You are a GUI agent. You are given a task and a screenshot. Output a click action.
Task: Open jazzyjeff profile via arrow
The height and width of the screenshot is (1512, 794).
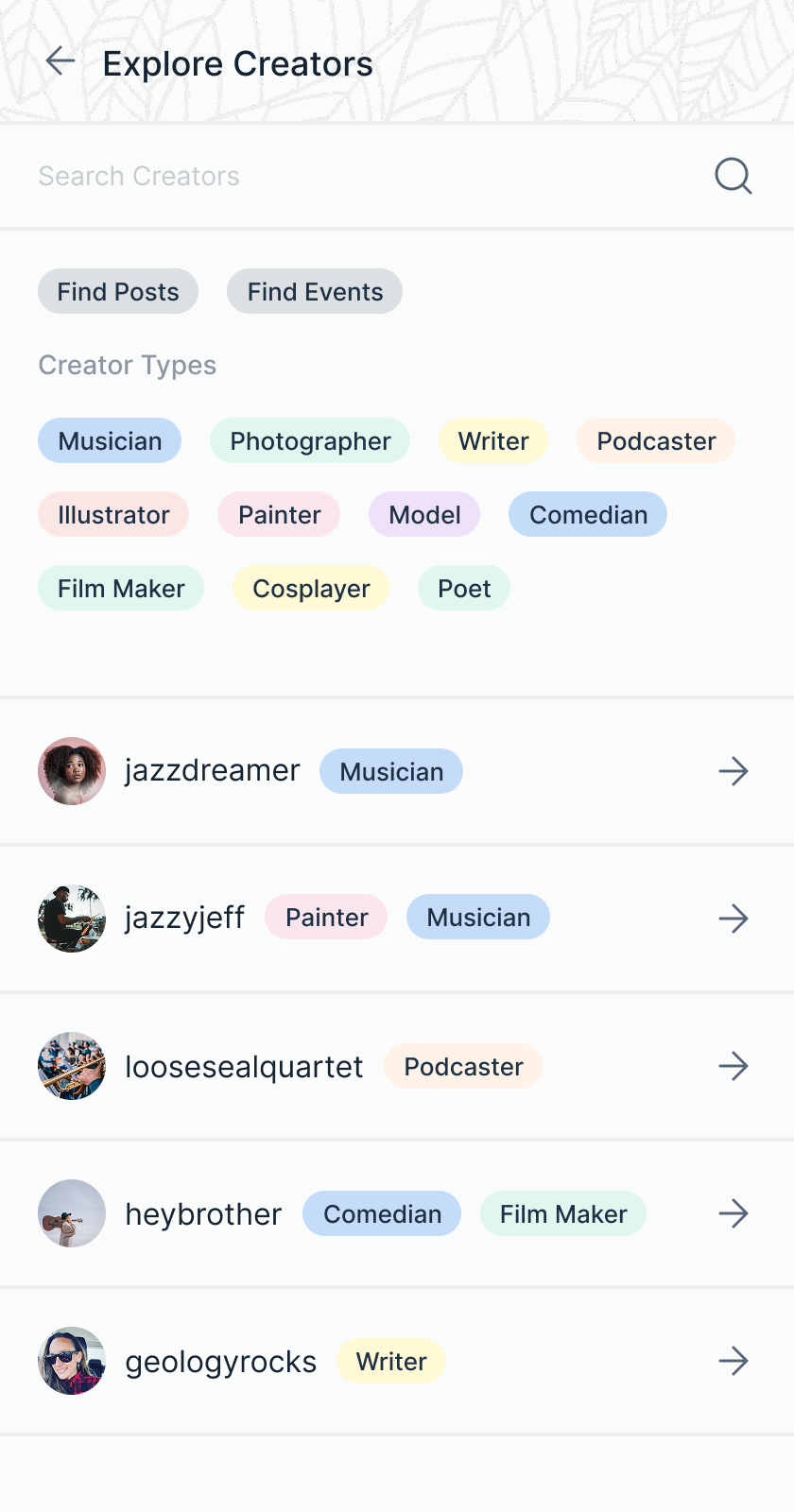click(x=733, y=919)
